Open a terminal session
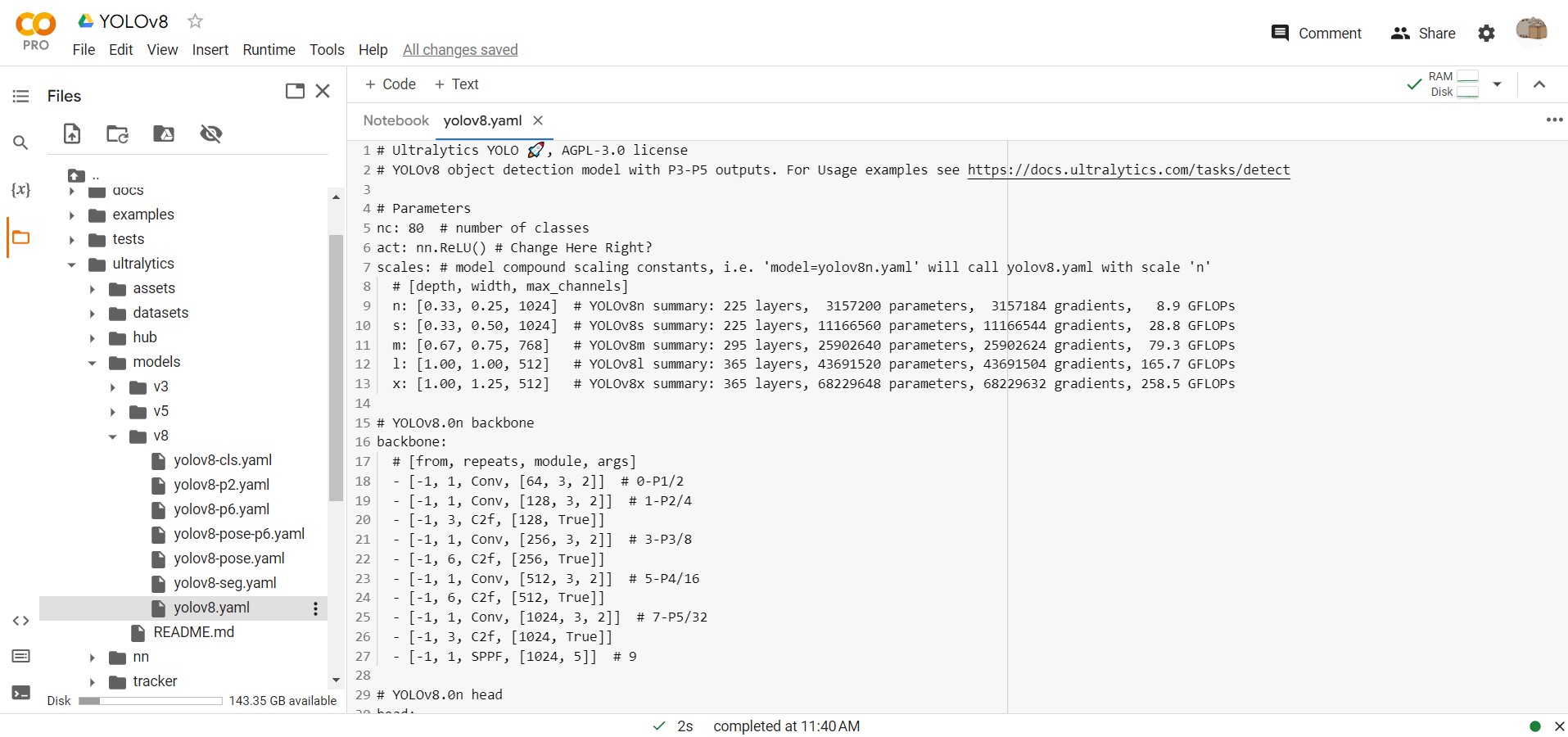Screen dimensions: 1568x737 click(20, 692)
